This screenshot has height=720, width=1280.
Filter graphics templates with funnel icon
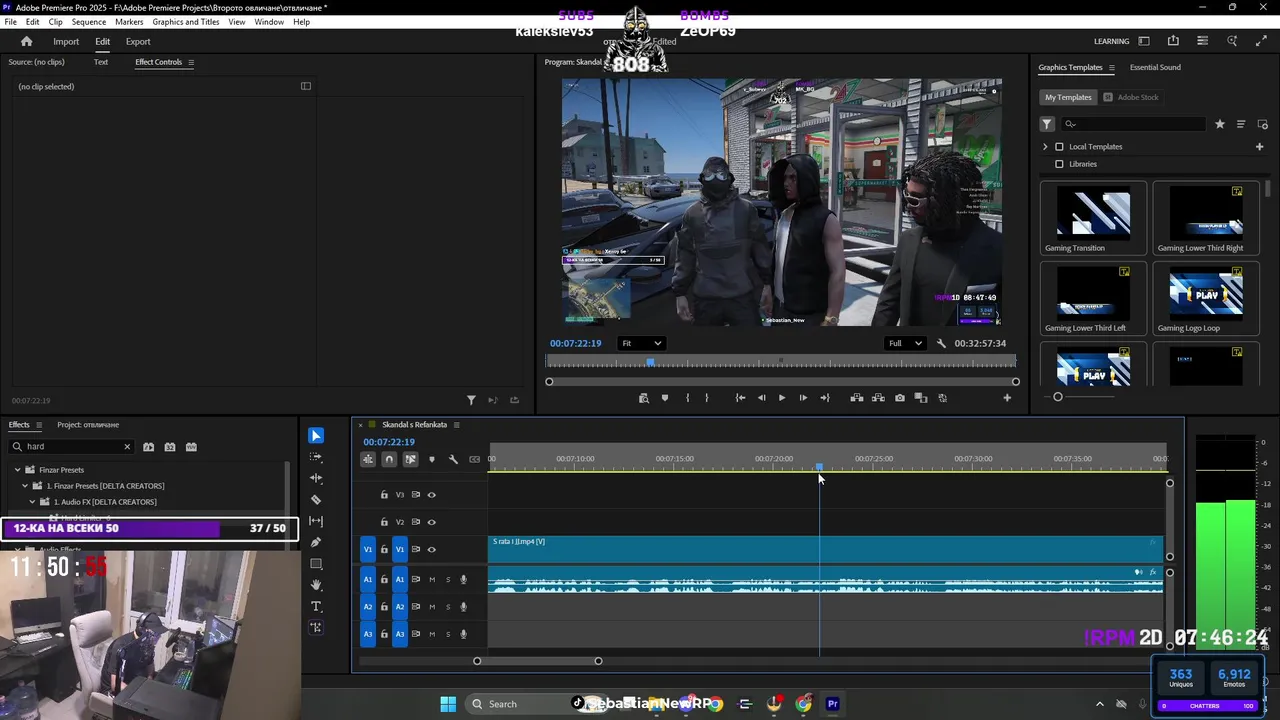click(x=1047, y=124)
